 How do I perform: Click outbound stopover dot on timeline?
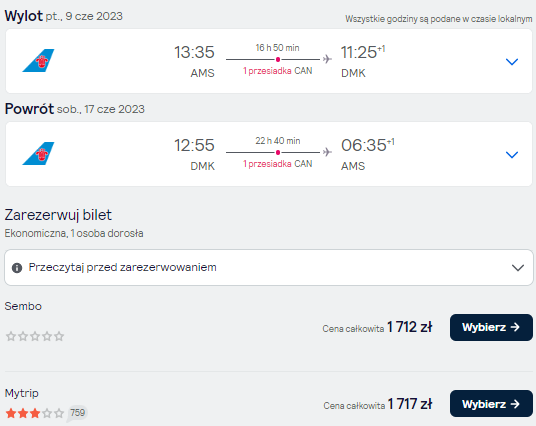[x=278, y=59]
